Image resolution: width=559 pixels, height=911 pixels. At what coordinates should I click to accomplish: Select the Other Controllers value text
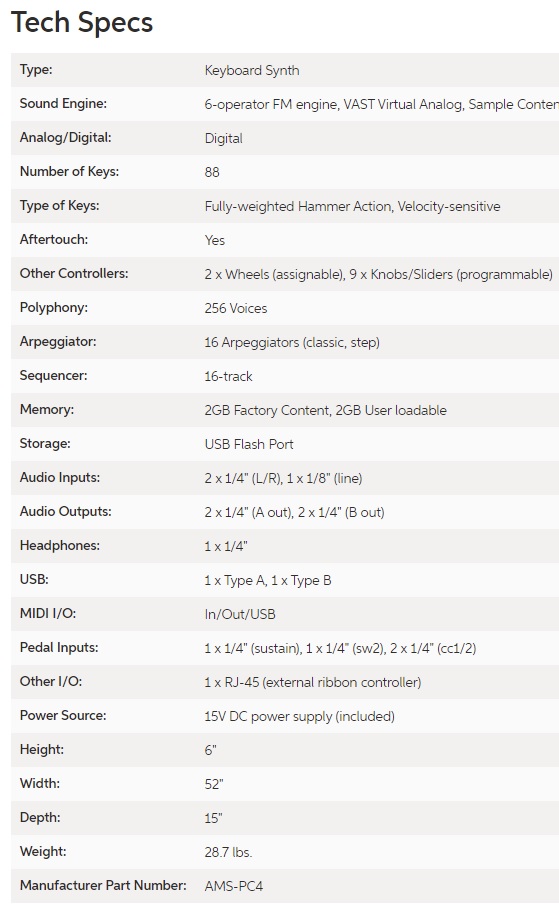tap(378, 274)
